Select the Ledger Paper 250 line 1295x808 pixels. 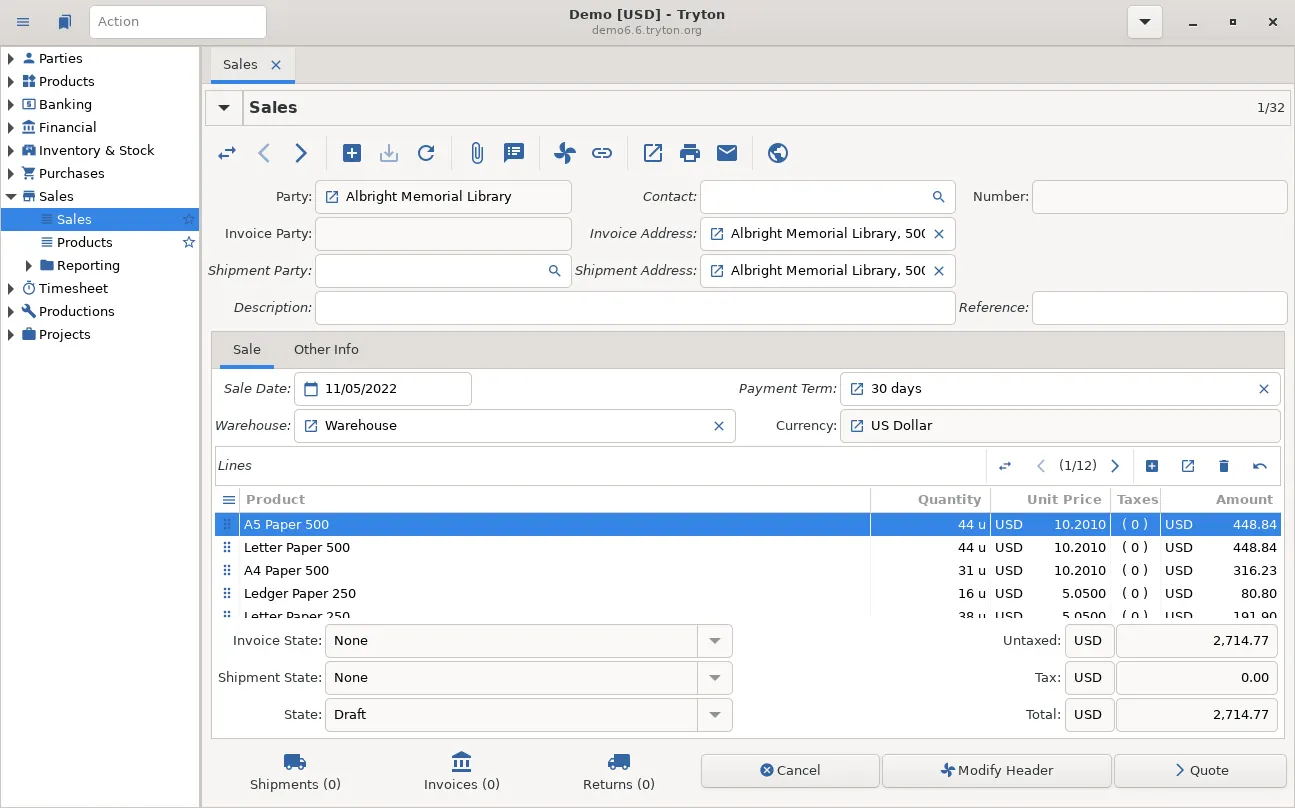pos(748,593)
